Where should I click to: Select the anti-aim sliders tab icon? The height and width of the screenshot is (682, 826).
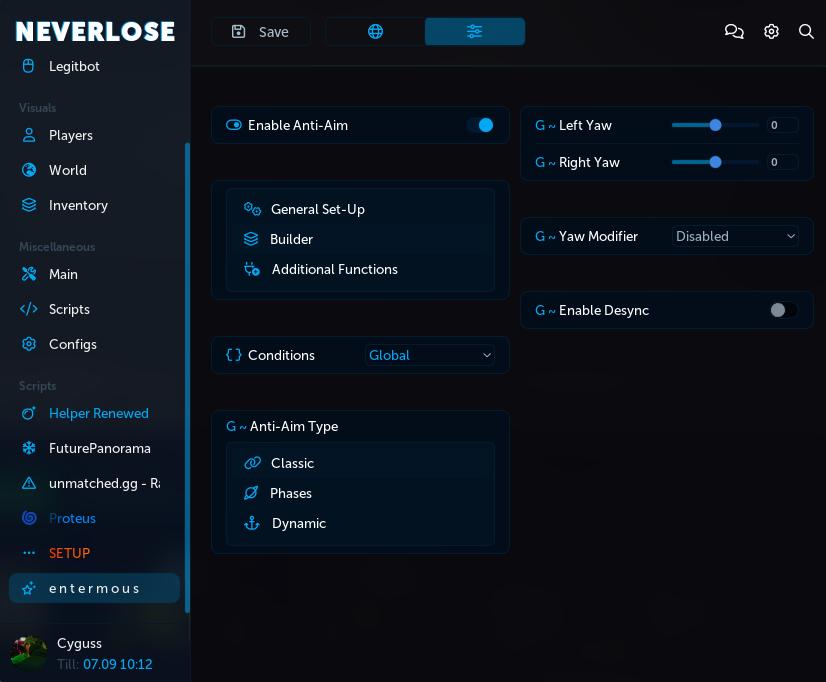click(475, 31)
